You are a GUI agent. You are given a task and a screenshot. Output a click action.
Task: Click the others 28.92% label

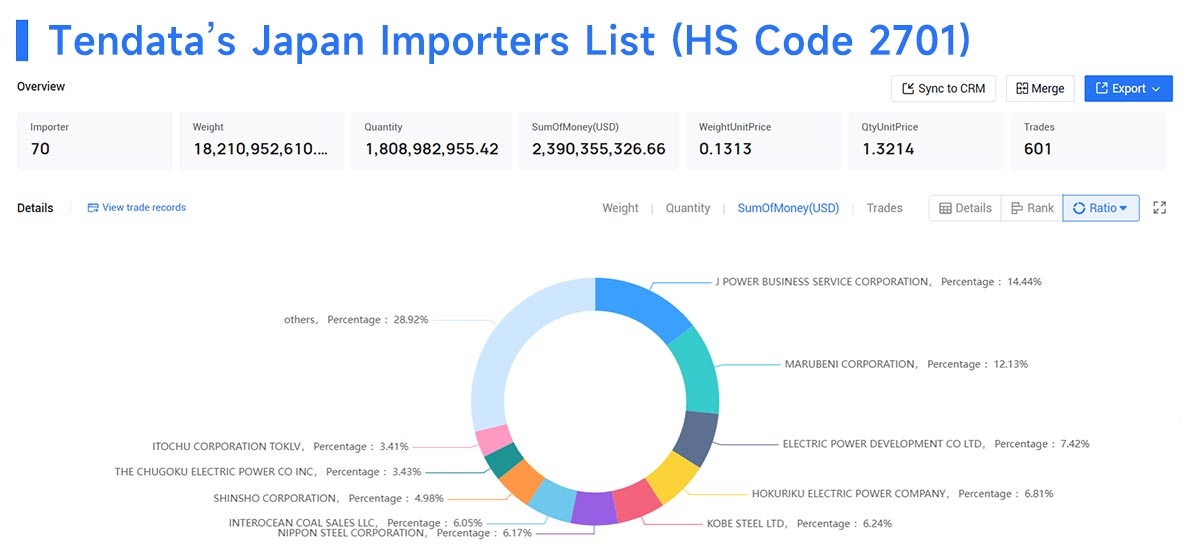click(x=356, y=320)
